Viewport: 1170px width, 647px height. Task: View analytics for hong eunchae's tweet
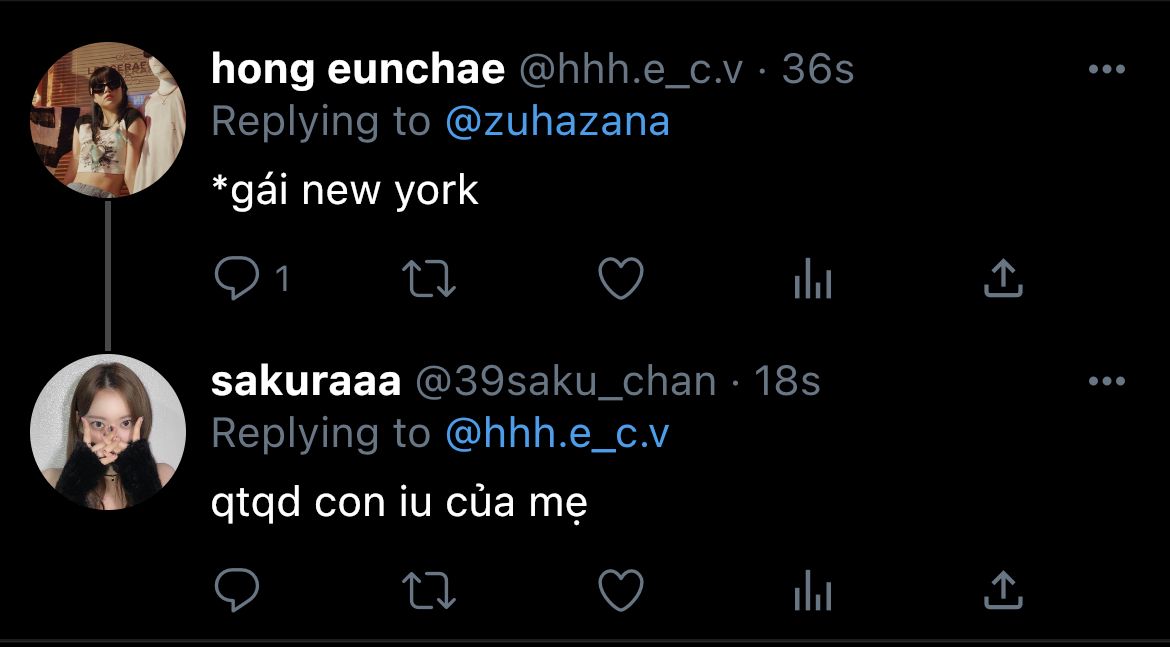coord(813,280)
